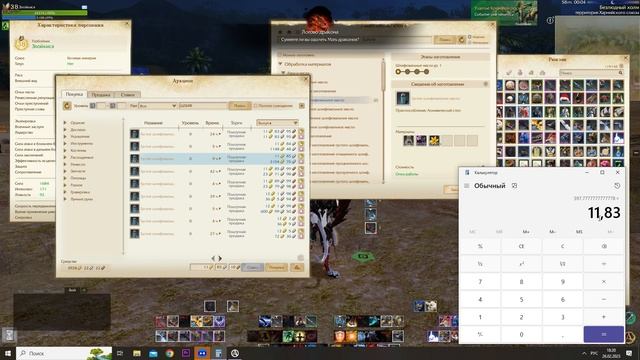The image size is (640, 360).
Task: Click info icon in Сведения об изготовлении header
Action: 486,84
